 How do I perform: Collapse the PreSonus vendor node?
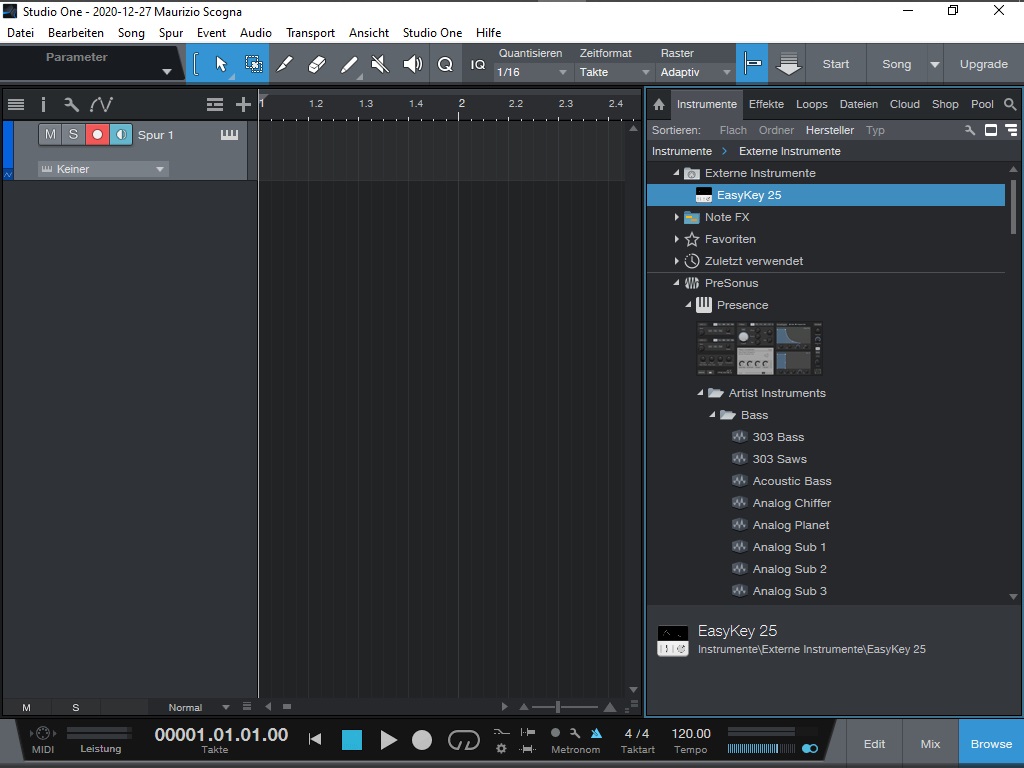pos(677,283)
